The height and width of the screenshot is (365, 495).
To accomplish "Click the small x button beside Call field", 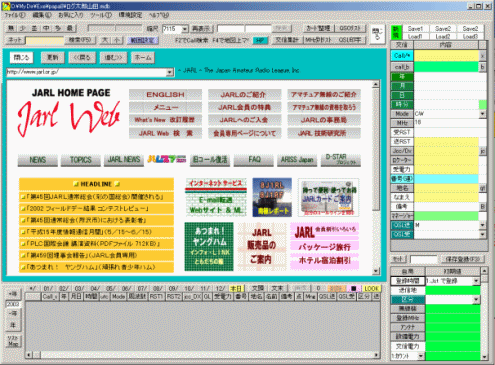I will (x=482, y=56).
